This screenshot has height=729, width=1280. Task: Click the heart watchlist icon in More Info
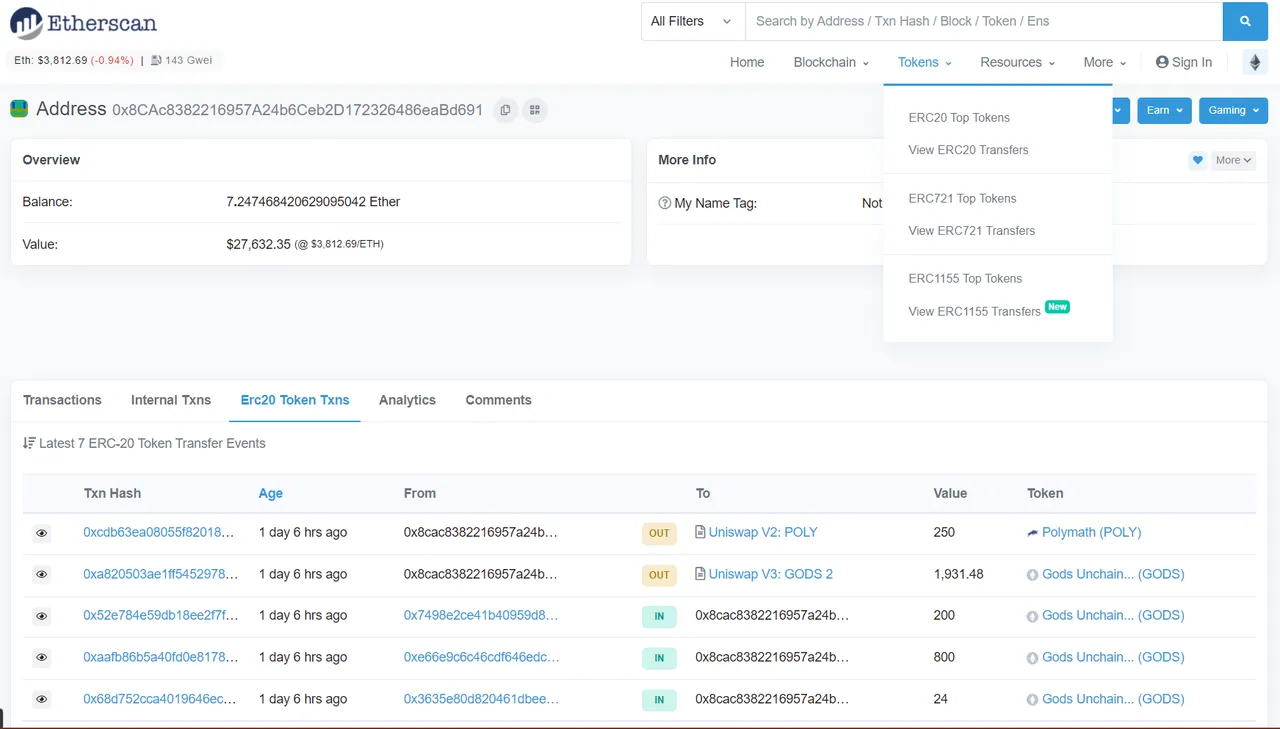1198,160
